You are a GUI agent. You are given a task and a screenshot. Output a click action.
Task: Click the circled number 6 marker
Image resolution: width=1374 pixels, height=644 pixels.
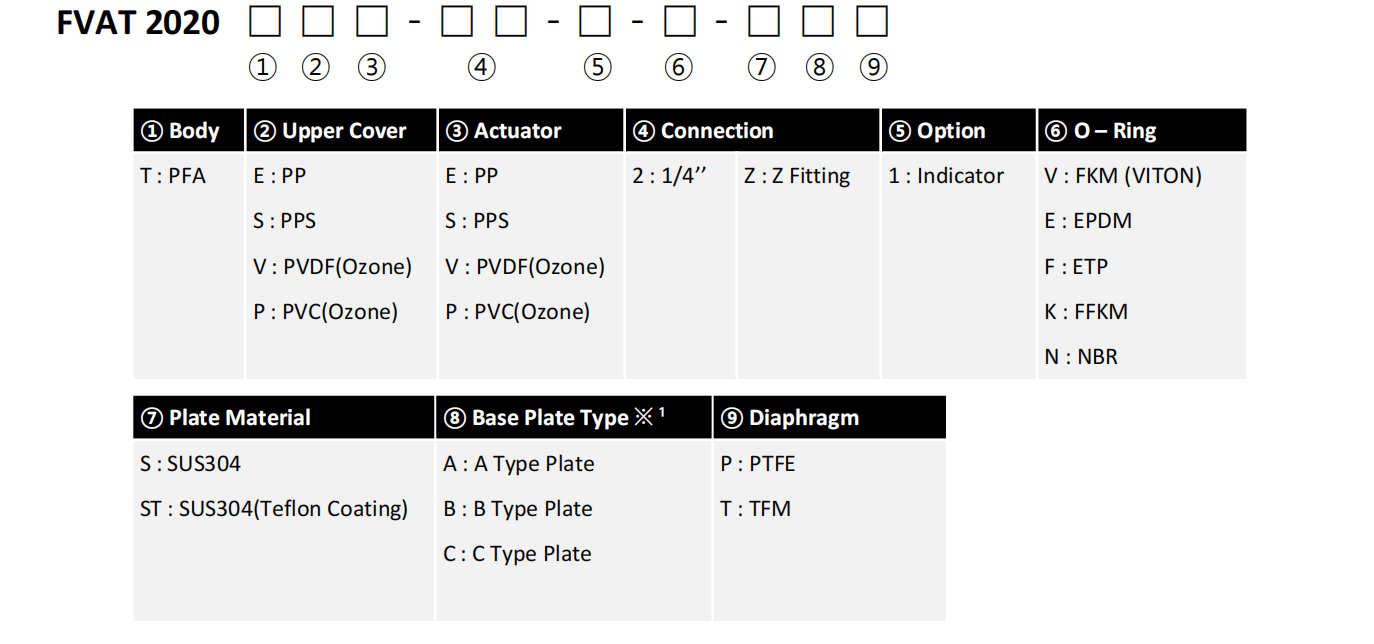tap(678, 67)
